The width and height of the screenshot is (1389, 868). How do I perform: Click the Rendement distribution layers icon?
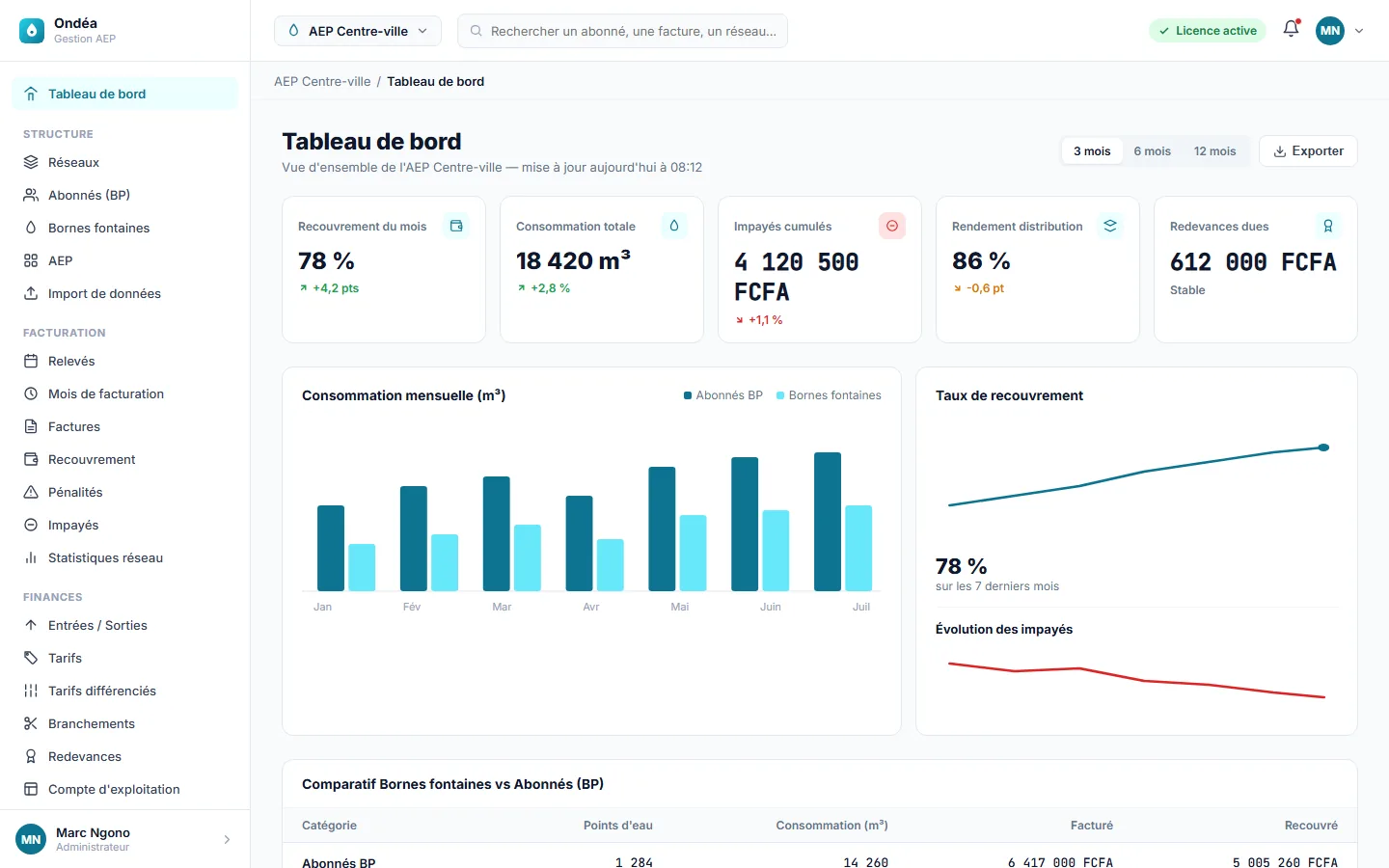click(1110, 226)
